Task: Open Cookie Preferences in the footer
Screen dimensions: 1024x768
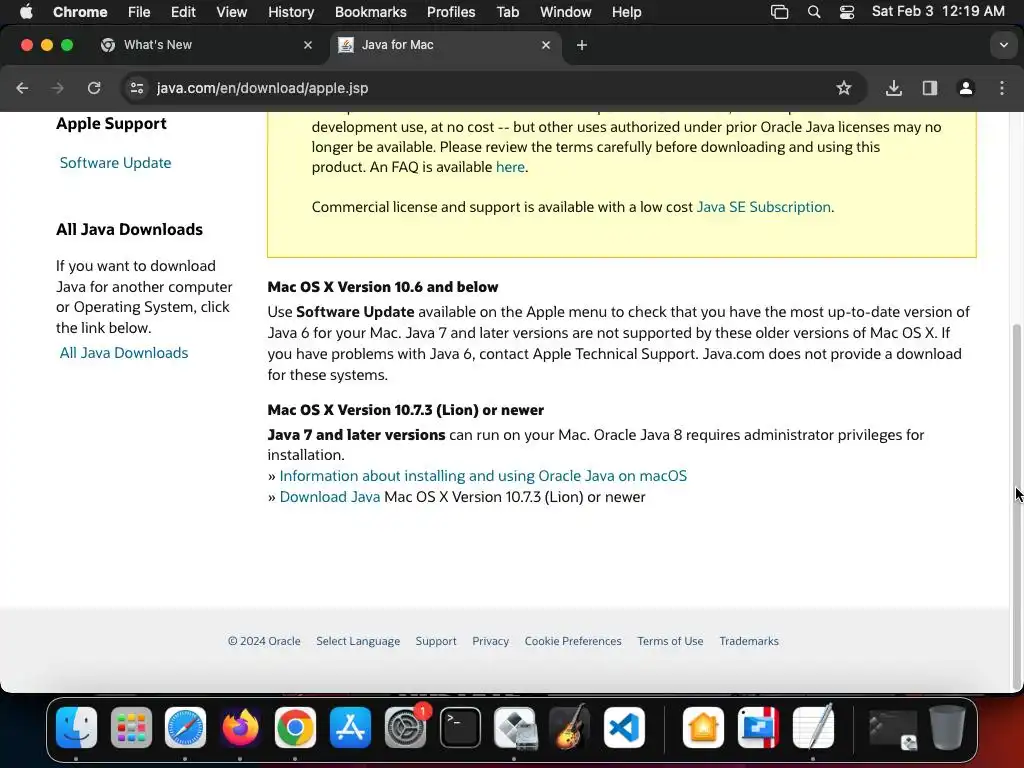Action: tap(573, 641)
